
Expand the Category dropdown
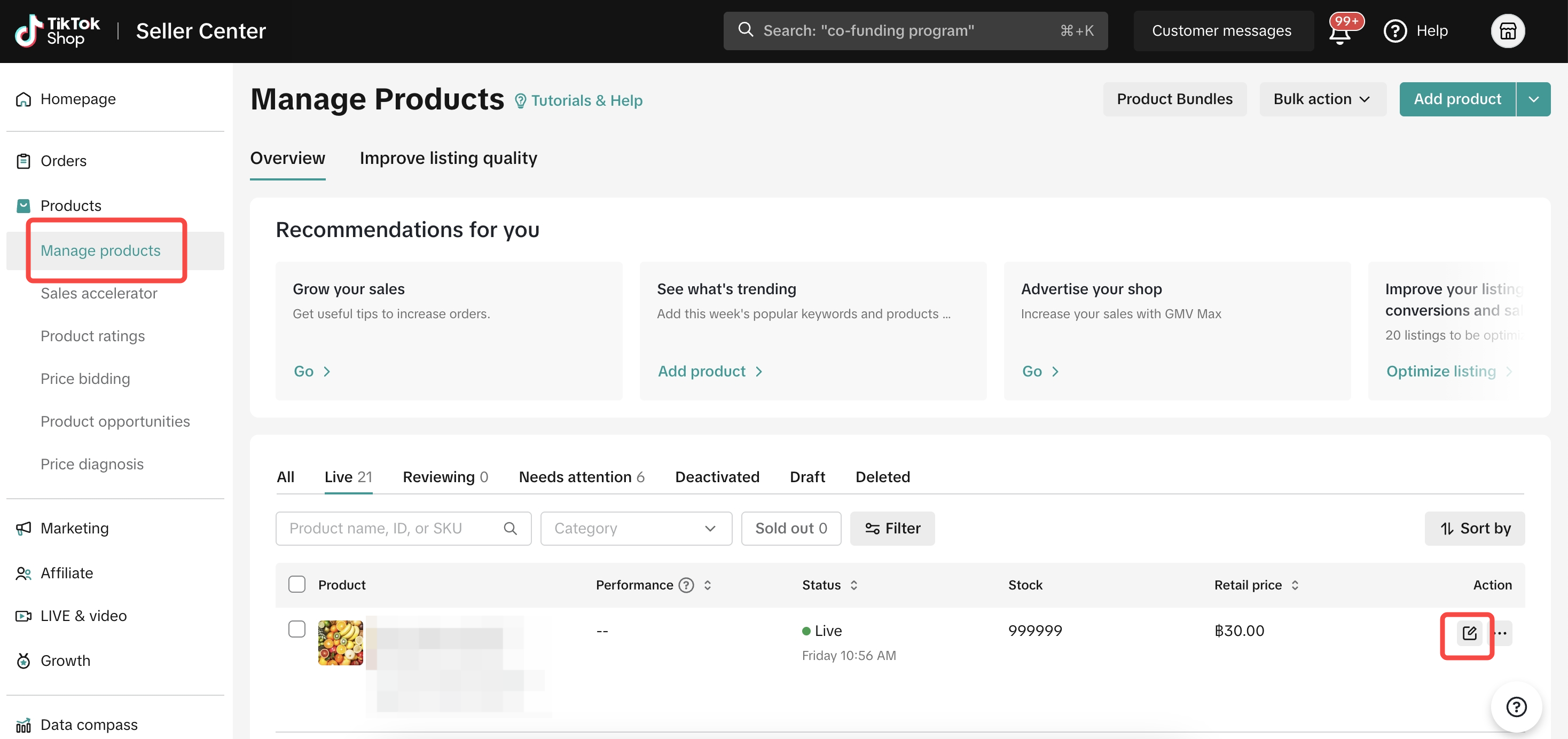click(x=636, y=529)
